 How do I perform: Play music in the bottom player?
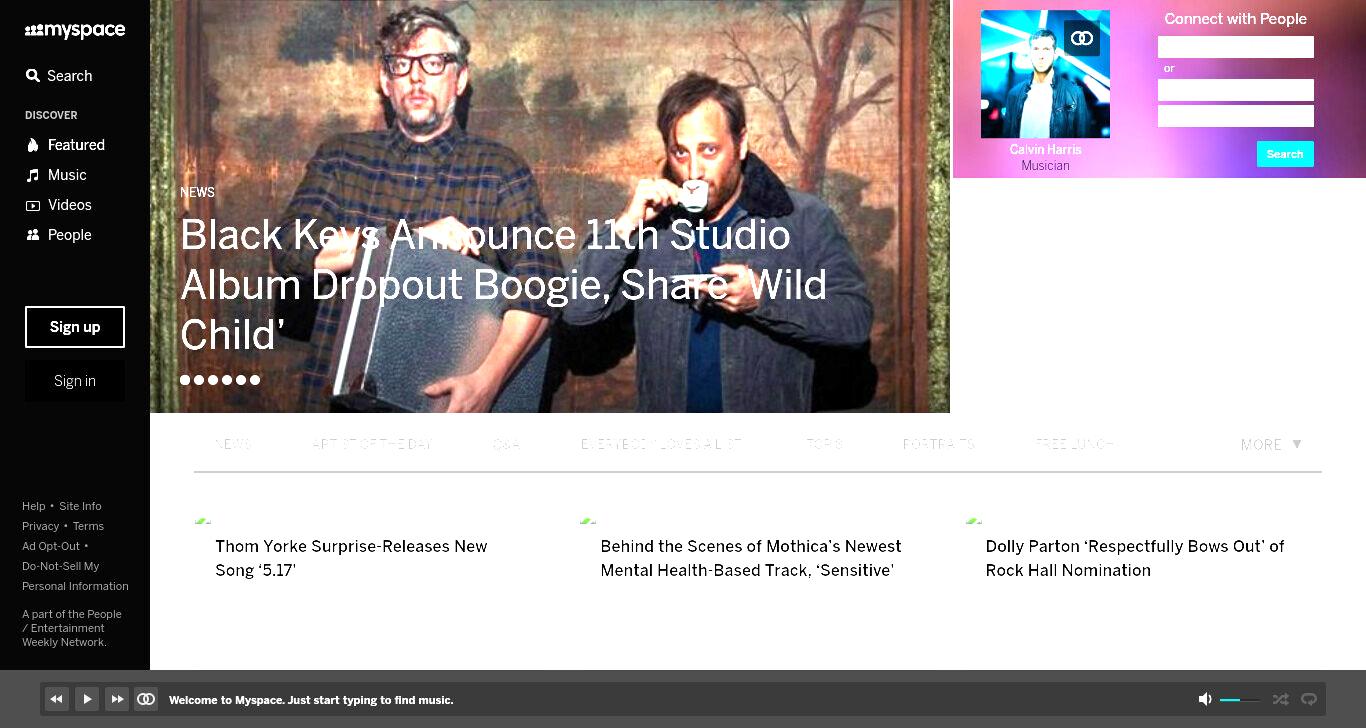point(87,699)
